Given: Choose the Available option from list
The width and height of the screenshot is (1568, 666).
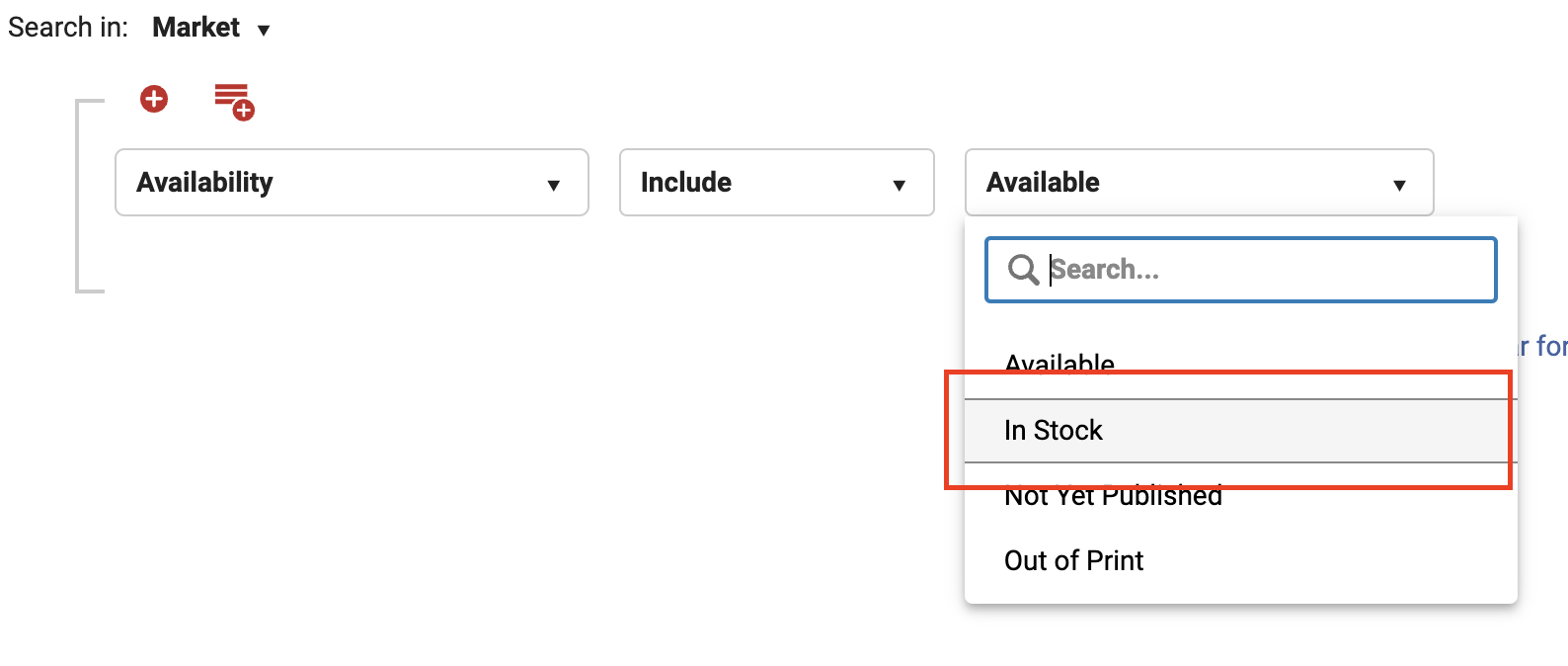Looking at the screenshot, I should click(1059, 362).
